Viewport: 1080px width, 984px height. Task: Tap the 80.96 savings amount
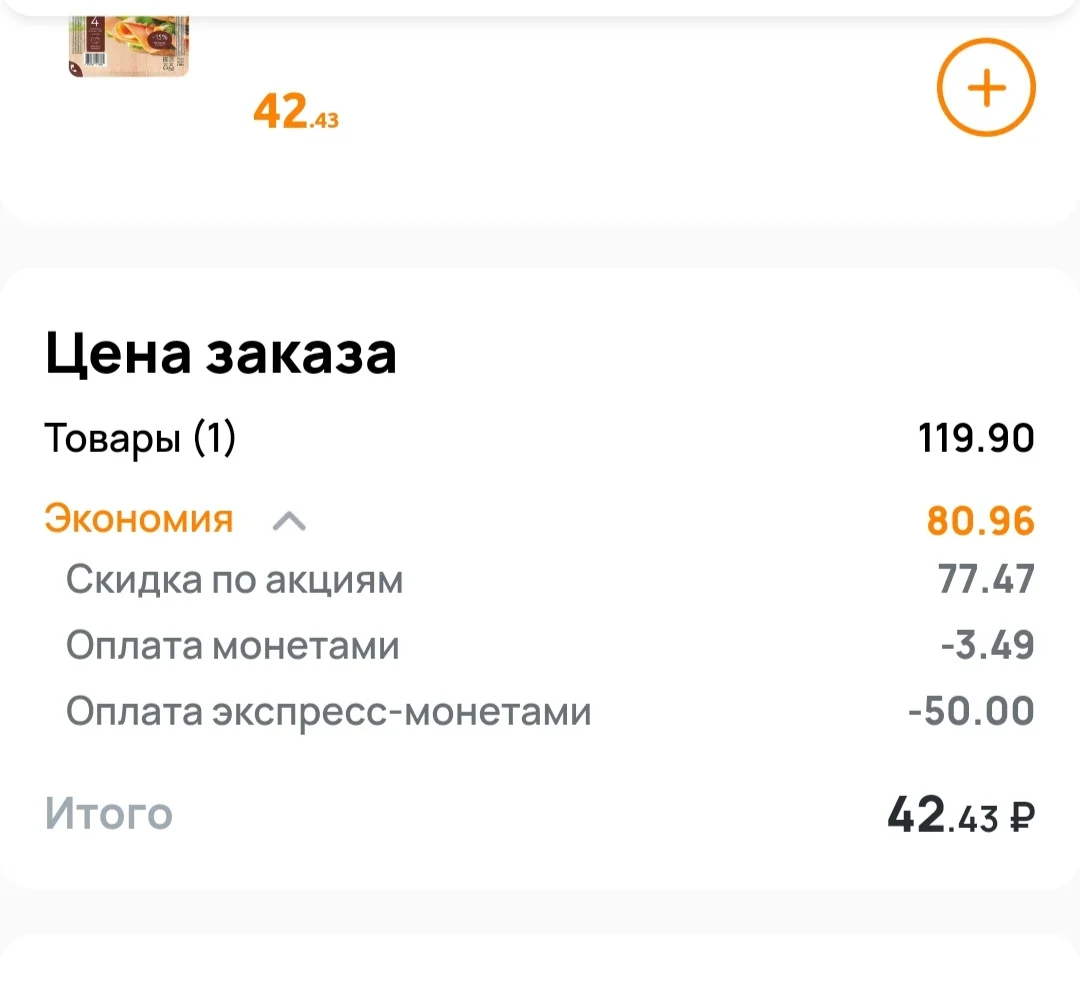click(981, 521)
